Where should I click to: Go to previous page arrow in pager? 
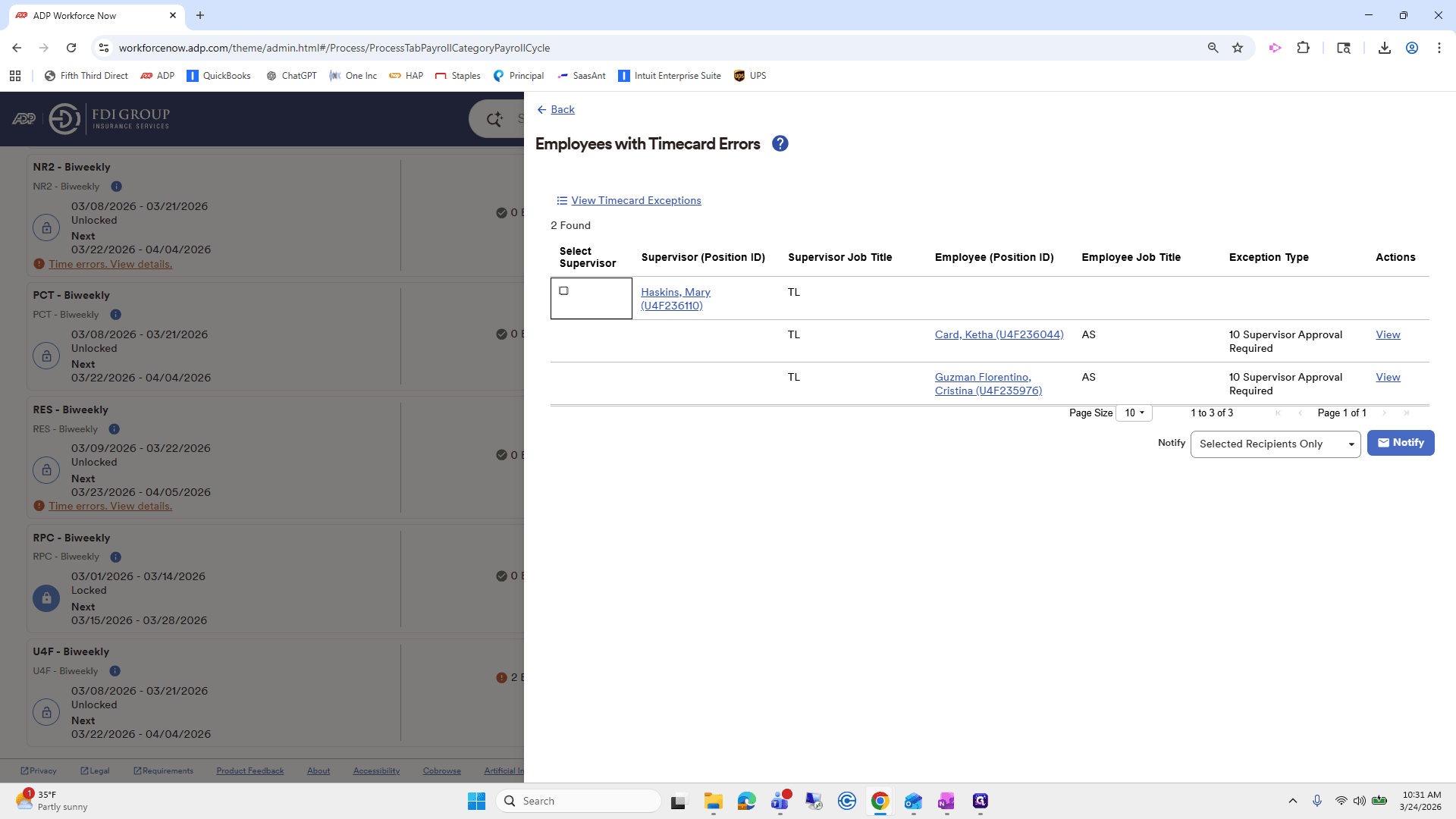click(1301, 413)
